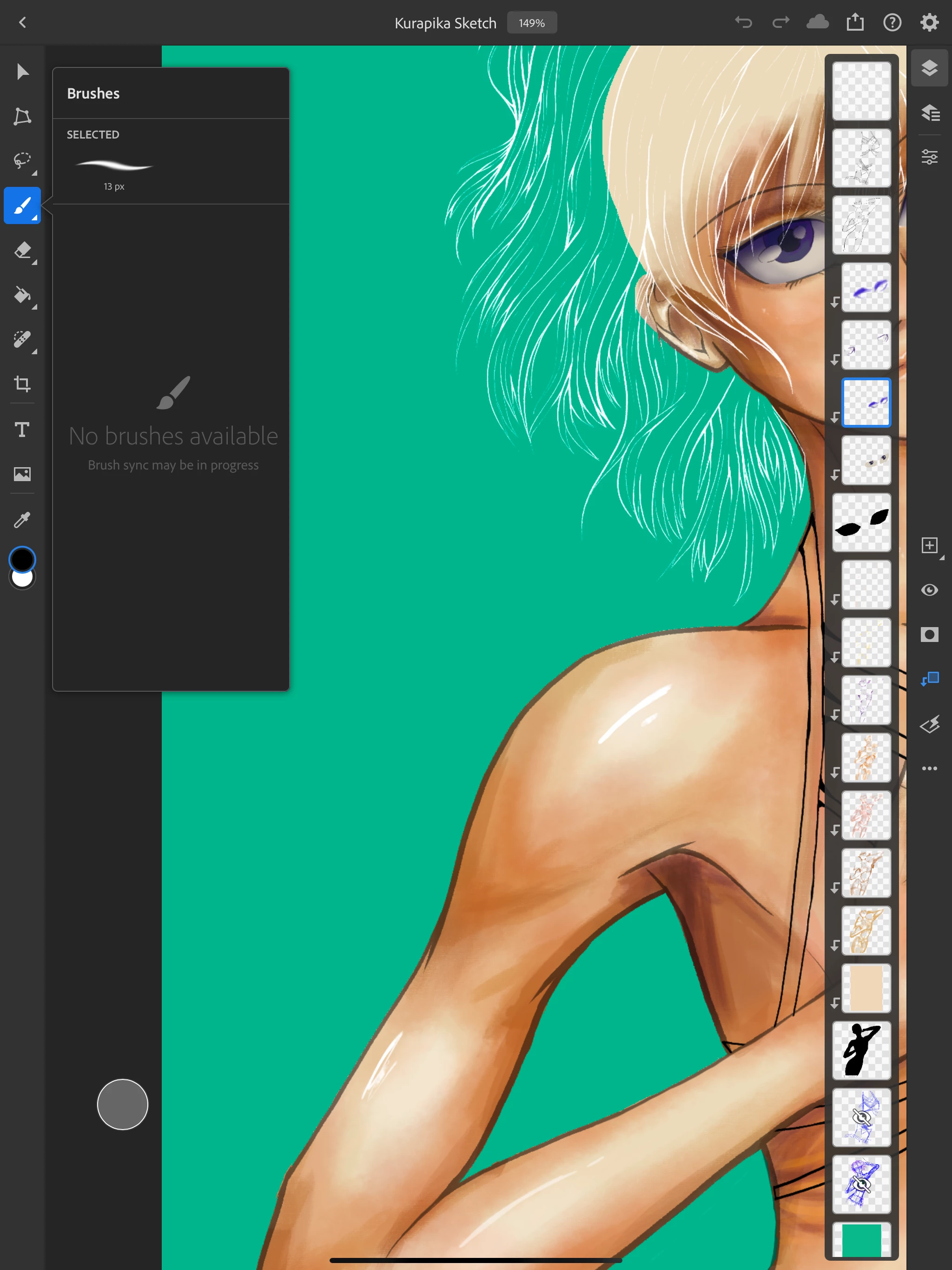Select the Eraser tool
This screenshot has width=952, height=1270.
click(22, 250)
